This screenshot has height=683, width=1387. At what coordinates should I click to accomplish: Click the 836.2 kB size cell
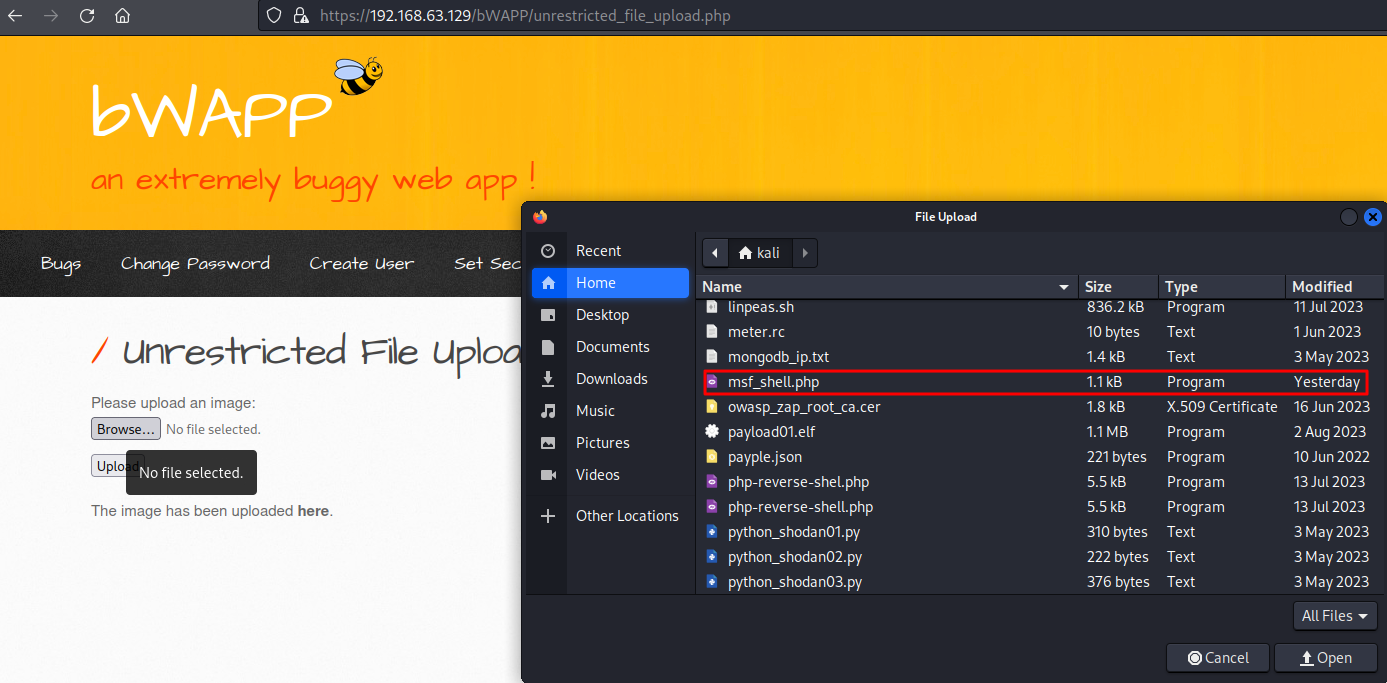pyautogui.click(x=1116, y=307)
